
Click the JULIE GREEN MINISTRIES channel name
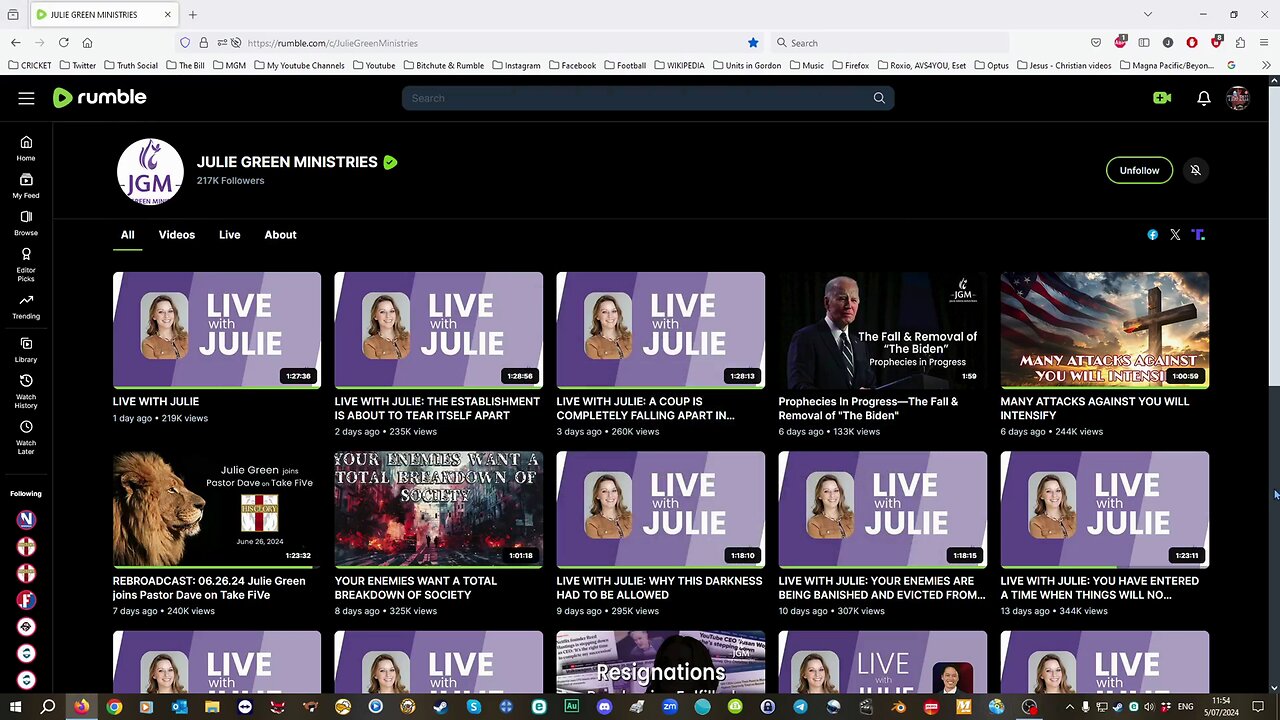[287, 162]
